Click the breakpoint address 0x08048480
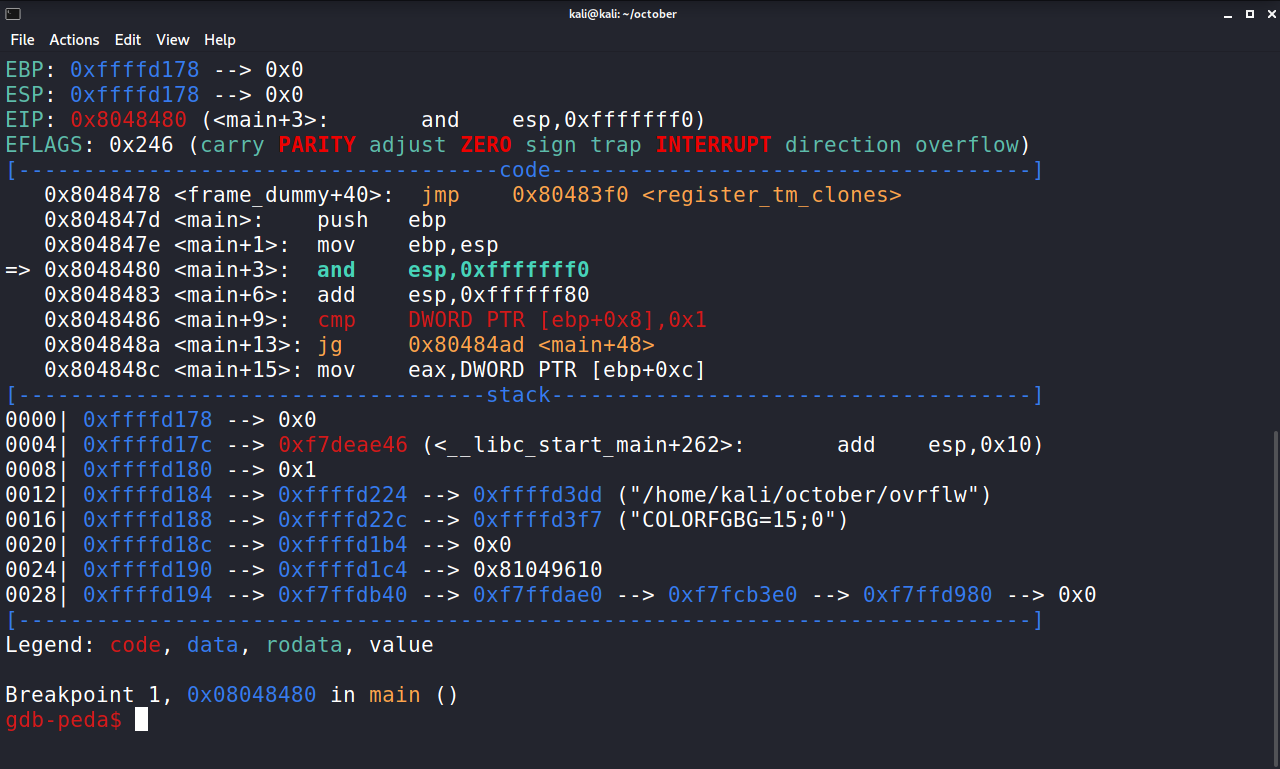This screenshot has width=1280, height=769. pos(252,695)
